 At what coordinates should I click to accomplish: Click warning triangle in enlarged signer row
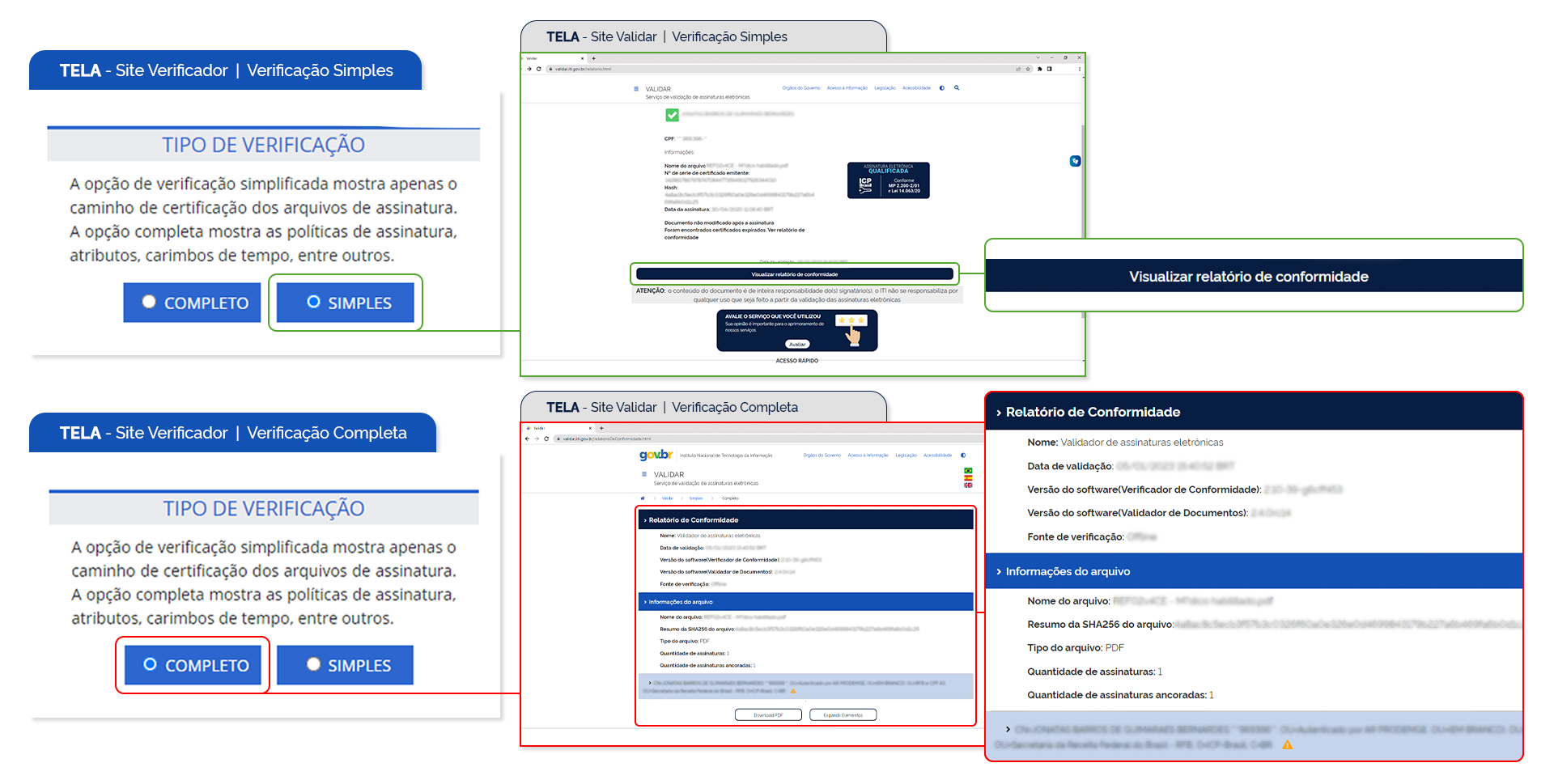click(x=1287, y=745)
